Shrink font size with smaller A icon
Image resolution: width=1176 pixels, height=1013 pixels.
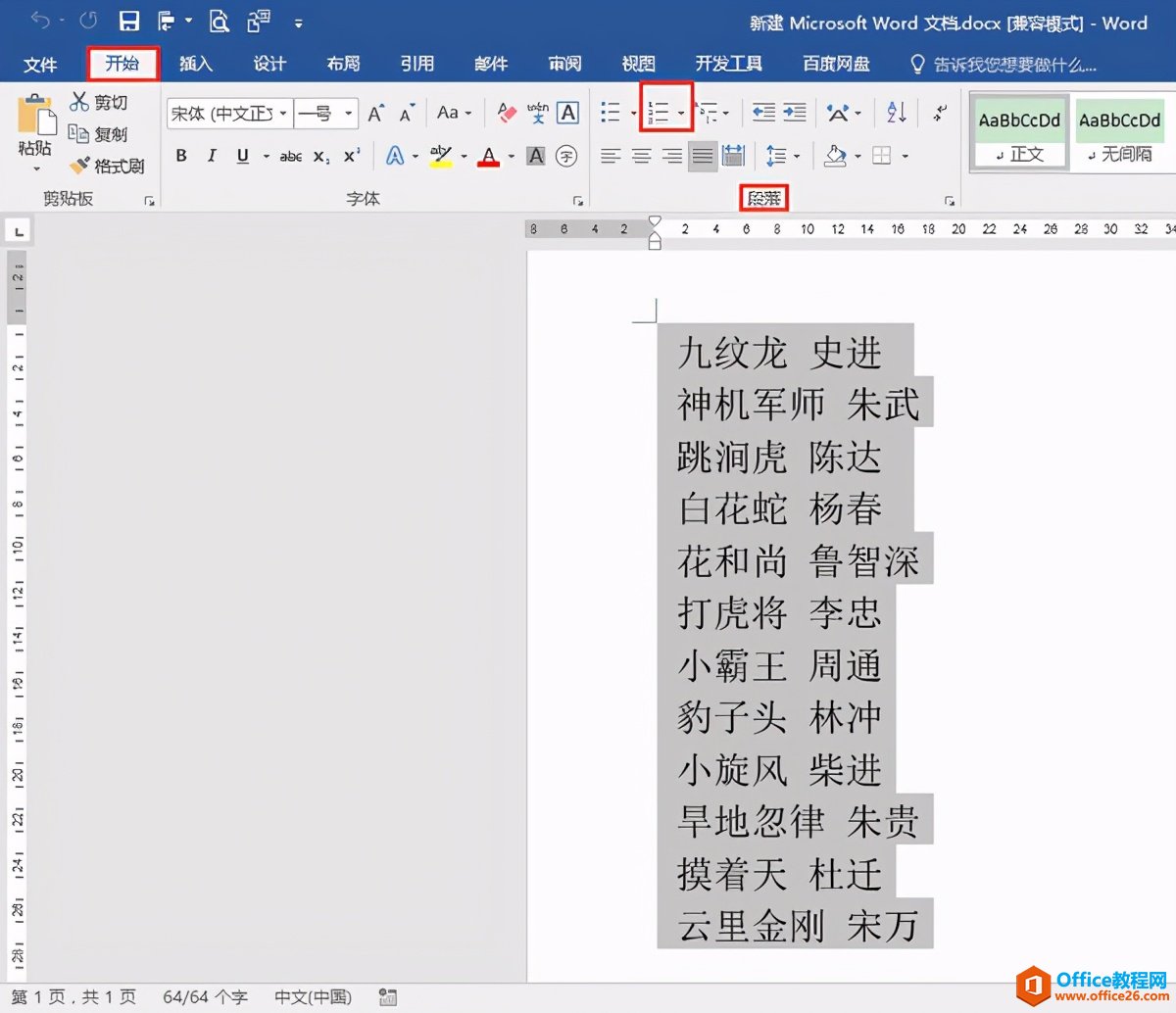click(x=408, y=114)
